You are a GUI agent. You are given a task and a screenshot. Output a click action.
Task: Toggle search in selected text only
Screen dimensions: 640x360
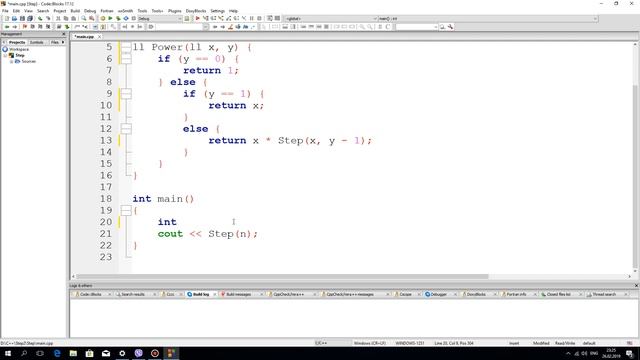coord(238,27)
